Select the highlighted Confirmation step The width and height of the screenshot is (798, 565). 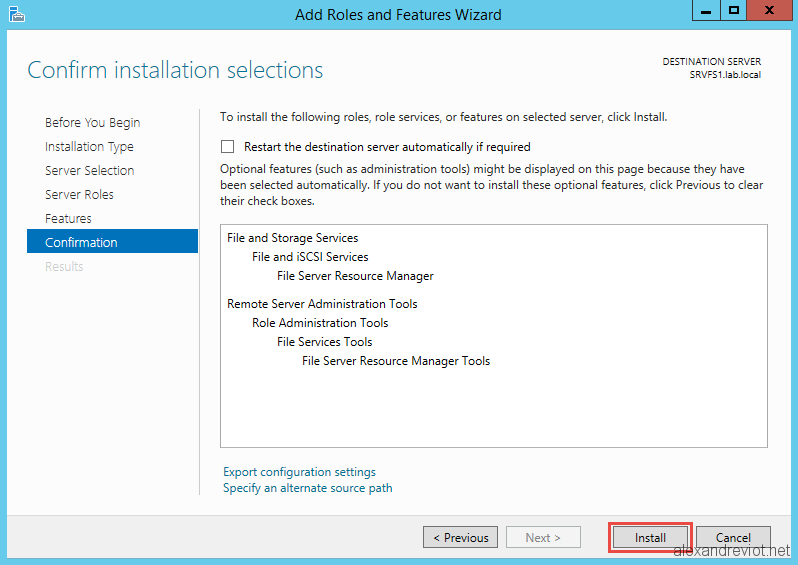(112, 241)
